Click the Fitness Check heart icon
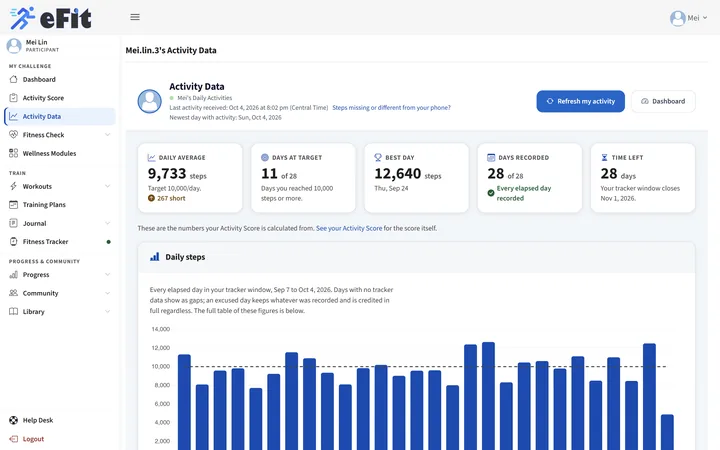This screenshot has width=720, height=450. tap(13, 135)
